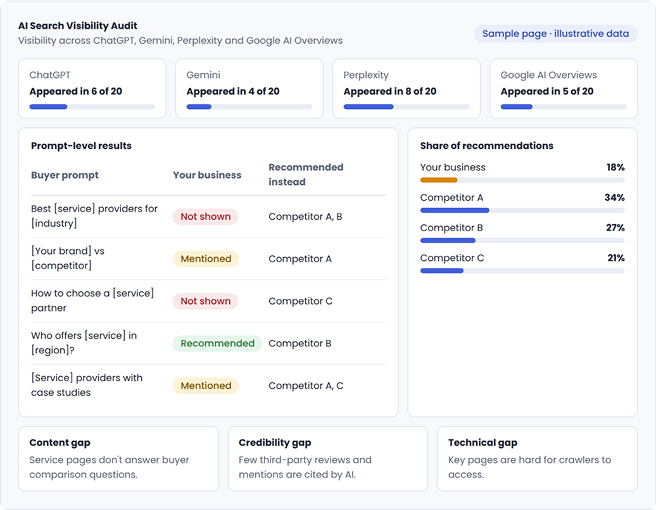Select the Who offers [service] in [region] prompt
This screenshot has height=510, width=656.
[x=84, y=343]
